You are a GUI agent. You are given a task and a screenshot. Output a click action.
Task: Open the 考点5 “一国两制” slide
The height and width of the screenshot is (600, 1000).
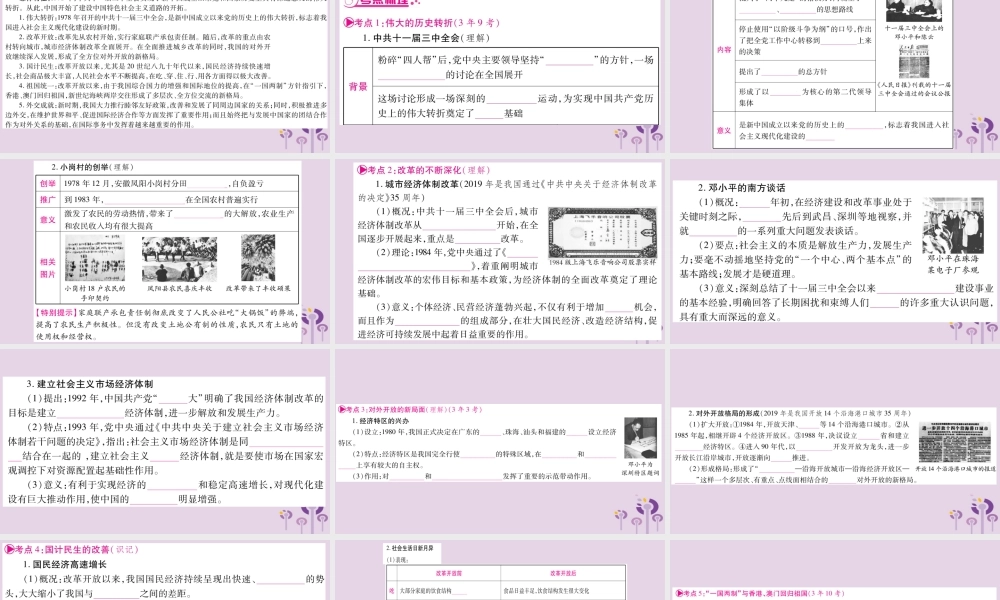[x=835, y=570]
